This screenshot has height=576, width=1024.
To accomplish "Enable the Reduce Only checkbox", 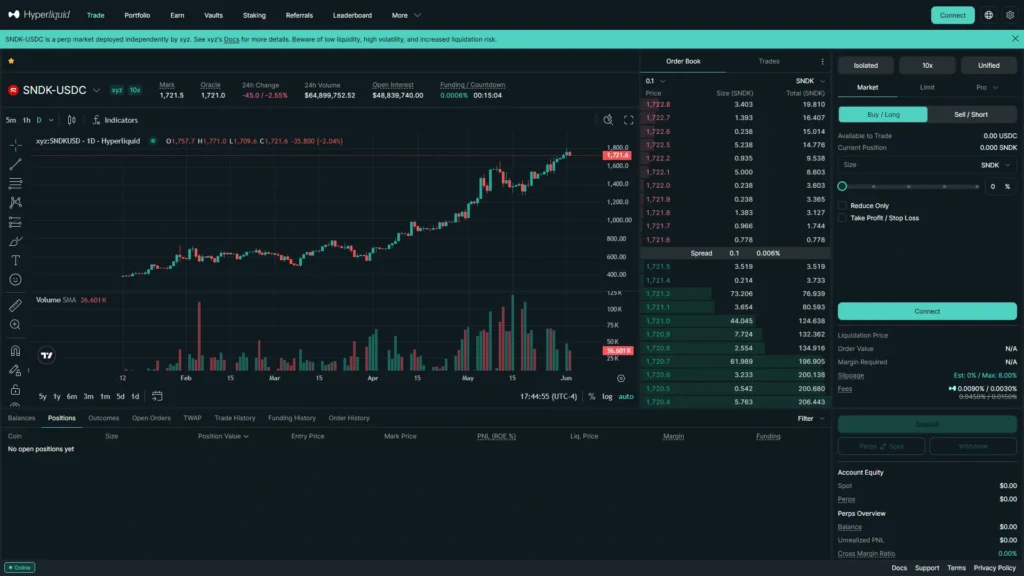I will click(842, 206).
